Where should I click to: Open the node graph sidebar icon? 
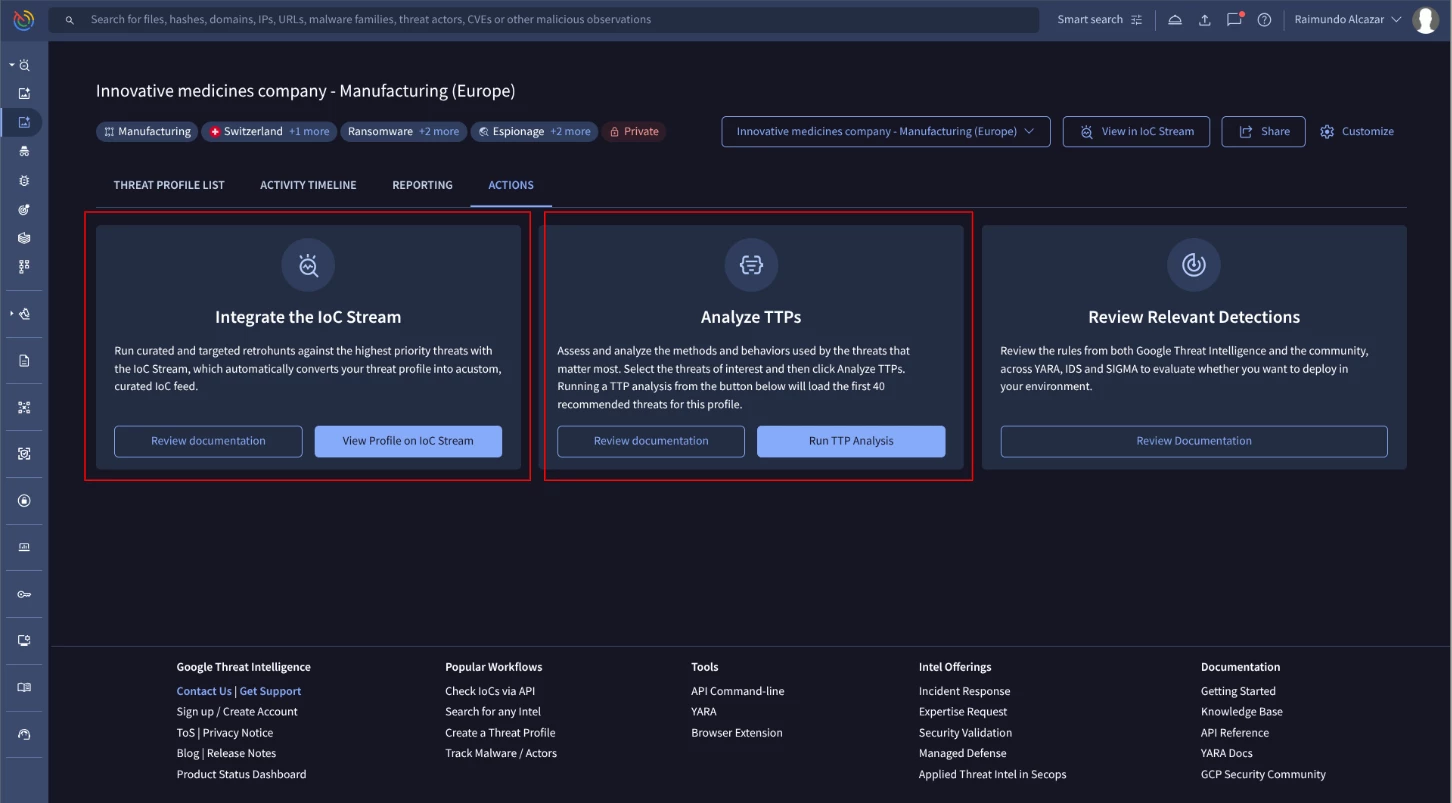pyautogui.click(x=24, y=407)
